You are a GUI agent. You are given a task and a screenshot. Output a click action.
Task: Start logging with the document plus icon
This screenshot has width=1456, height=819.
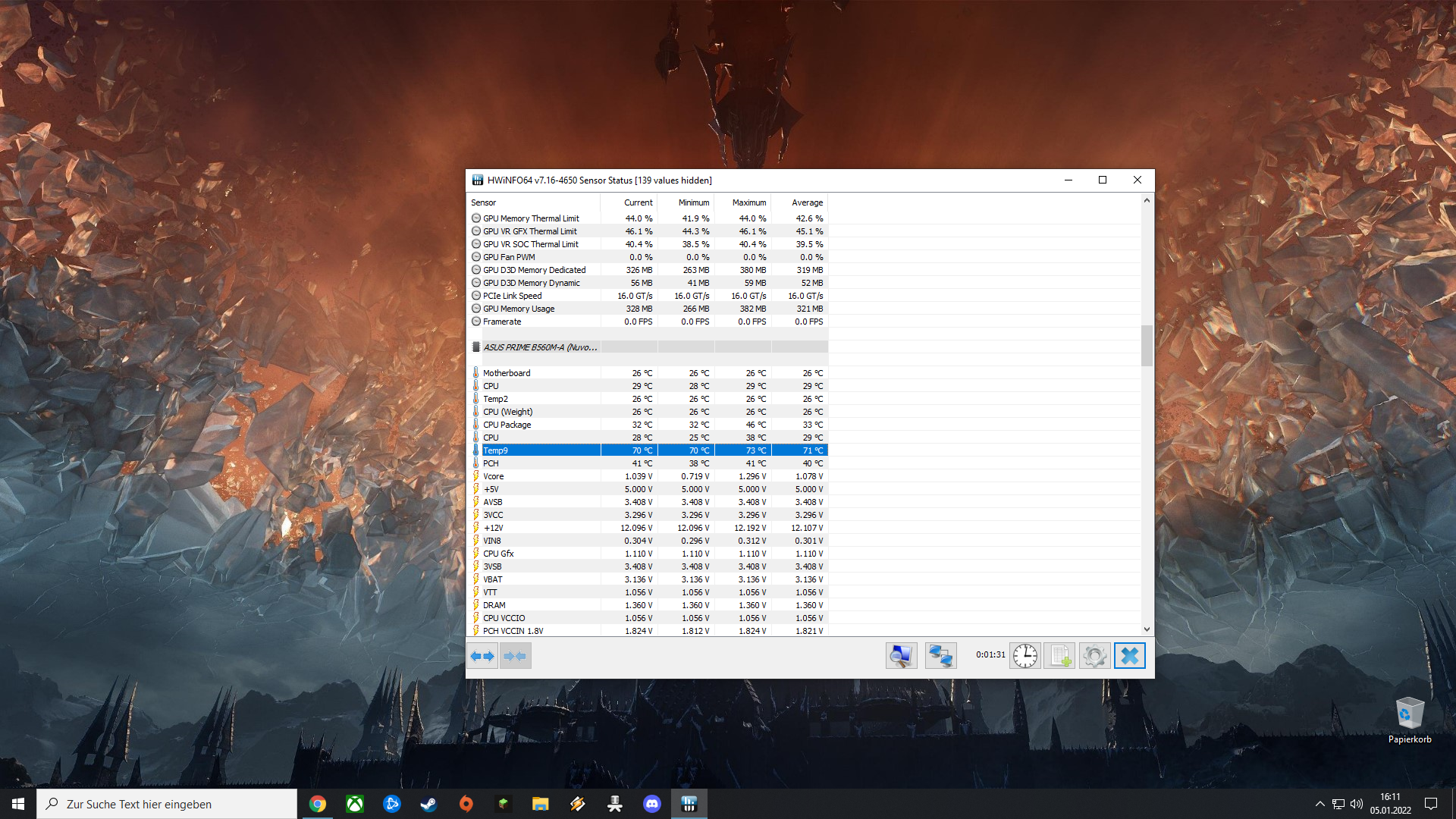(1059, 656)
